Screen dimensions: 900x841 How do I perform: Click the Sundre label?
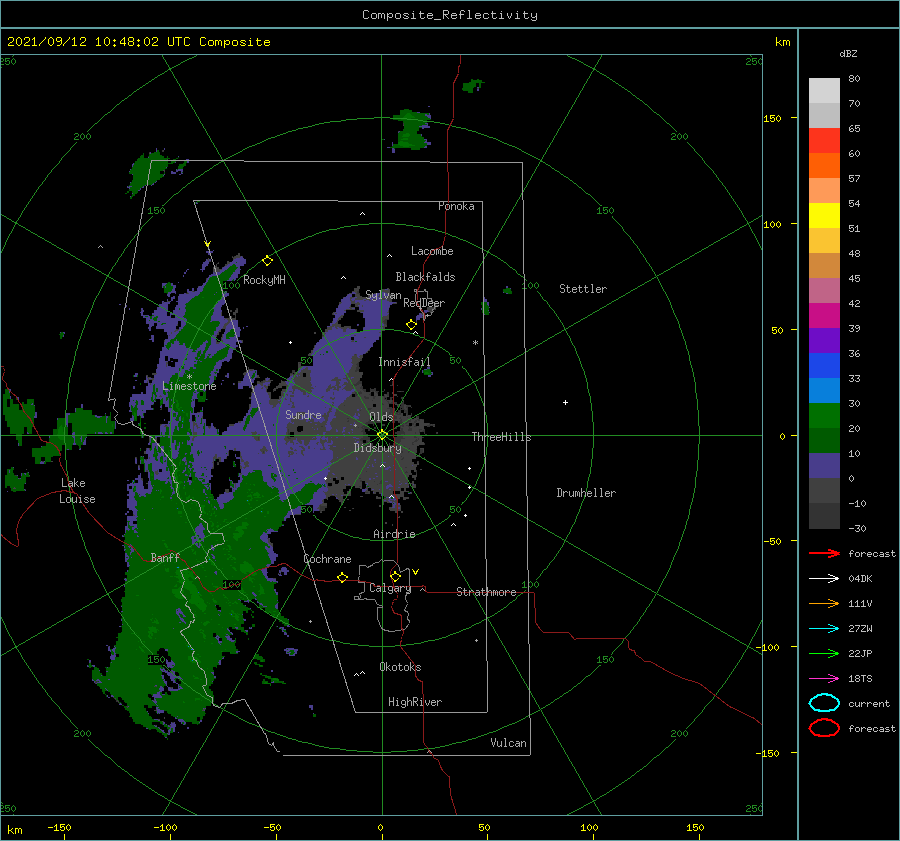[303, 414]
